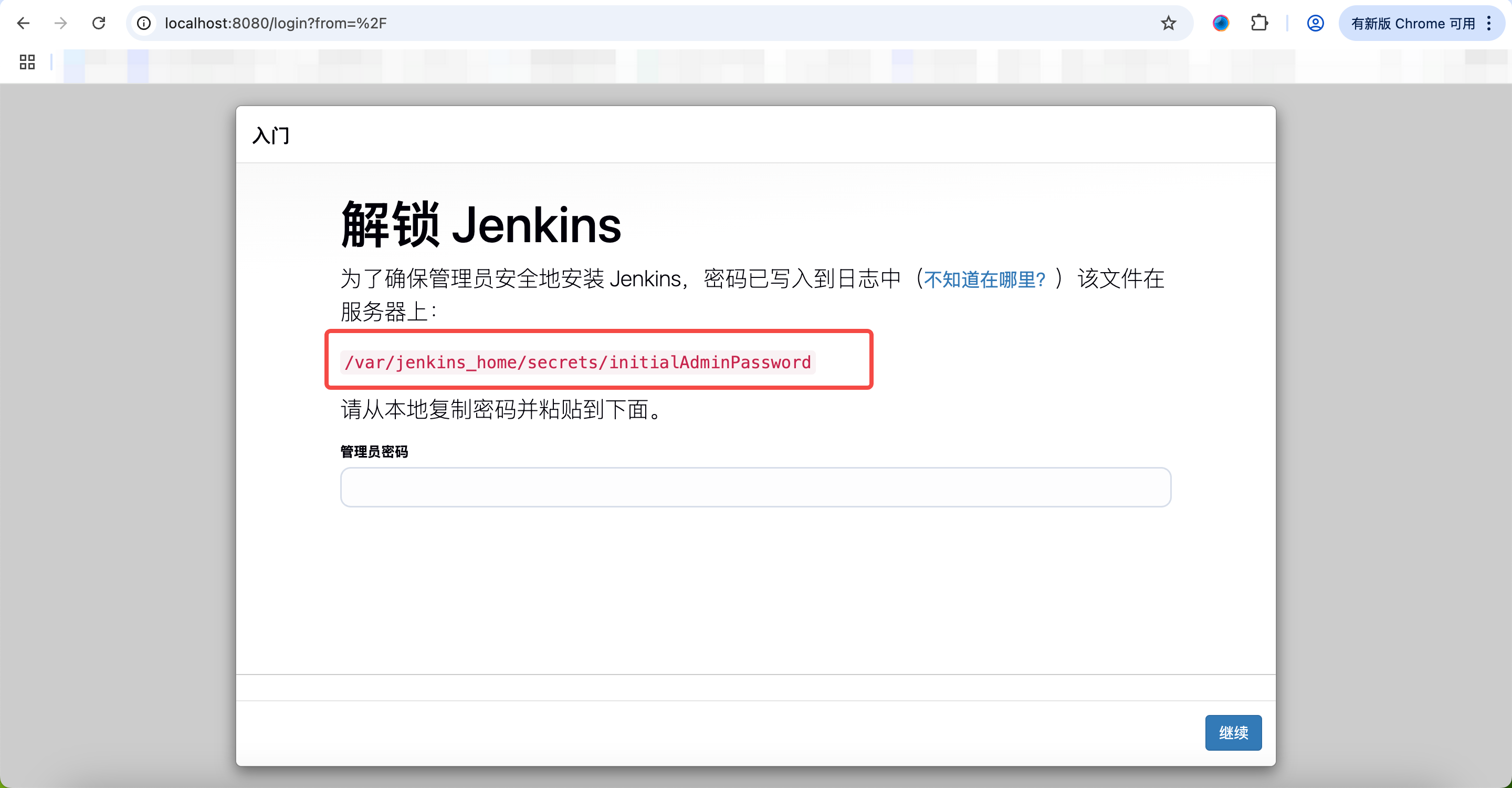Select the initialAdminPassword file path text
Image resolution: width=1512 pixels, height=788 pixels.
click(577, 362)
